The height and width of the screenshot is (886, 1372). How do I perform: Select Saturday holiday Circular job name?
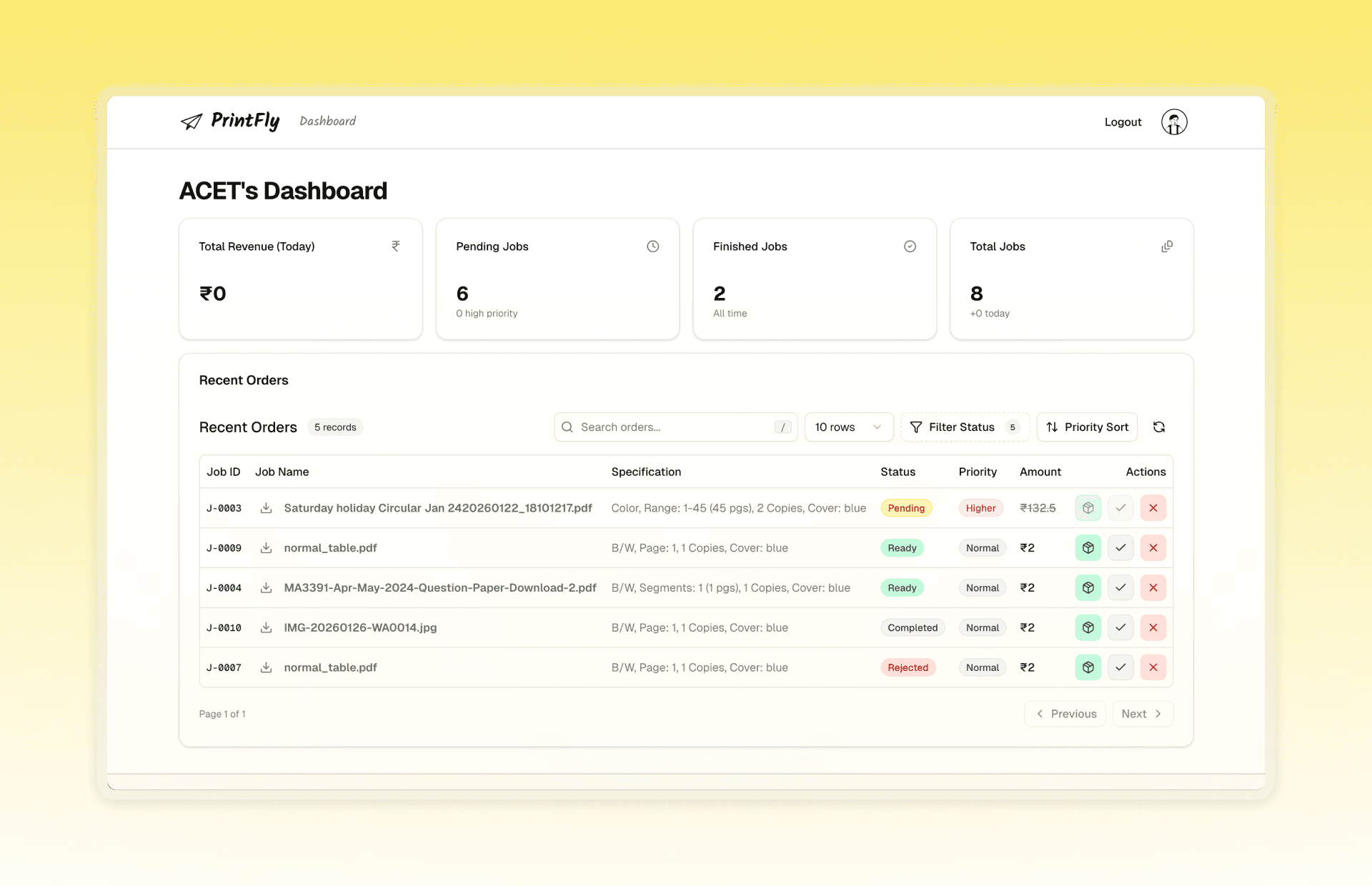438,508
